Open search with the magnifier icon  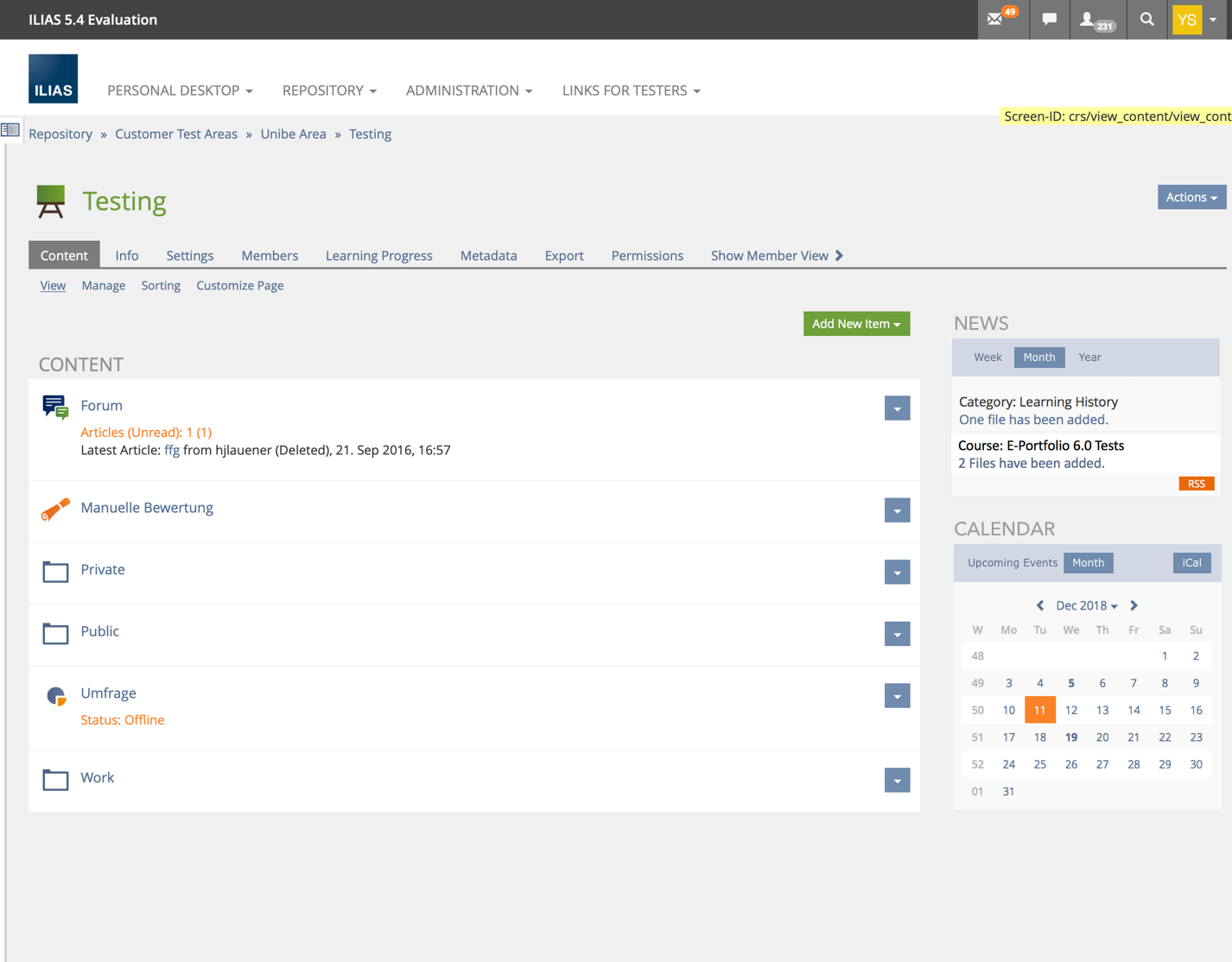point(1146,19)
